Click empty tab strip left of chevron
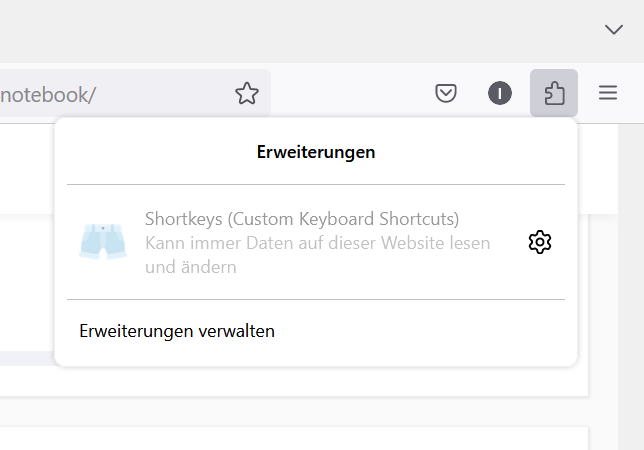Viewport: 644px width, 450px height. (x=300, y=30)
